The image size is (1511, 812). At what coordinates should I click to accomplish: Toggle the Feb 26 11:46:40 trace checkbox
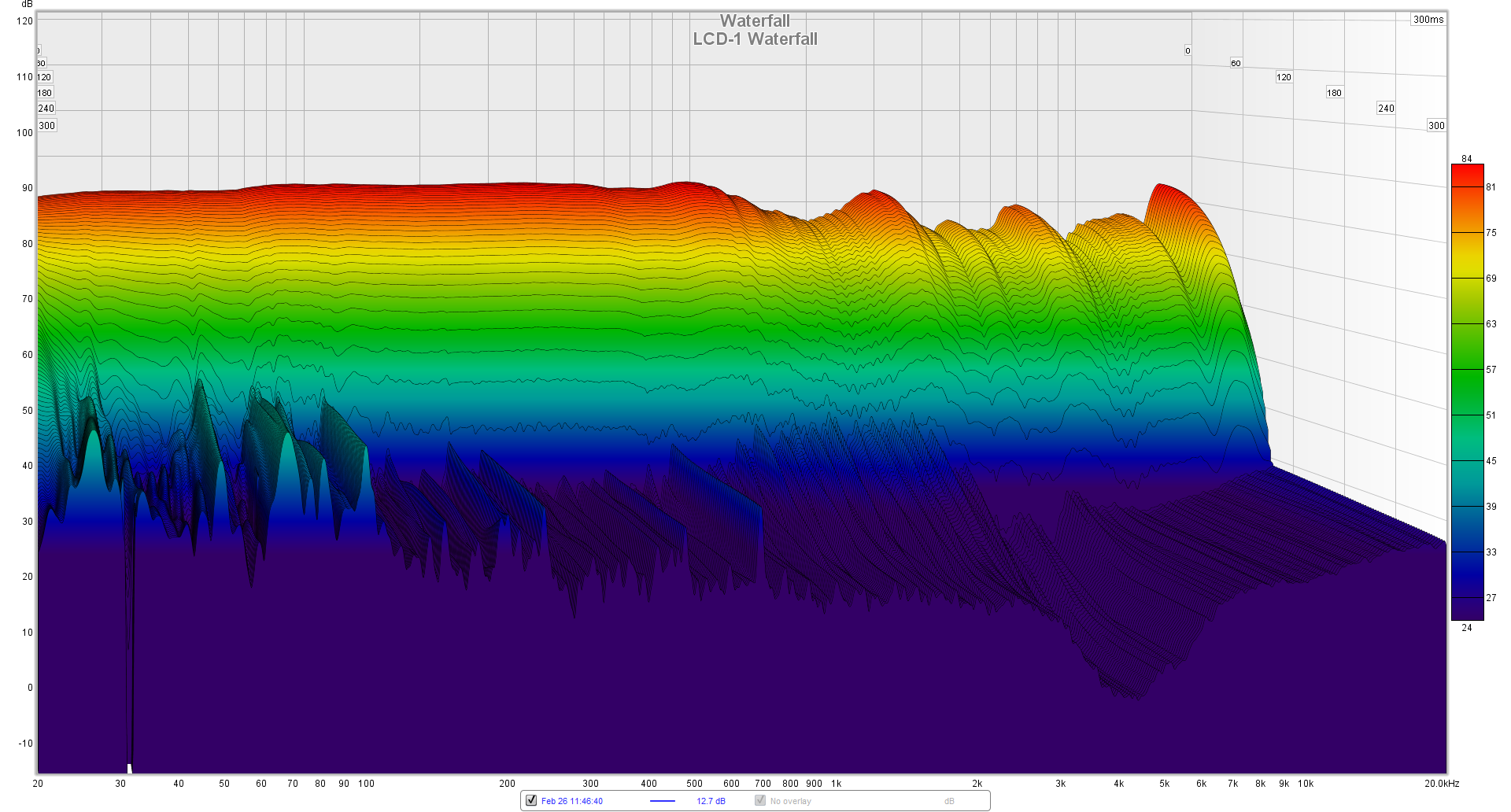[531, 801]
